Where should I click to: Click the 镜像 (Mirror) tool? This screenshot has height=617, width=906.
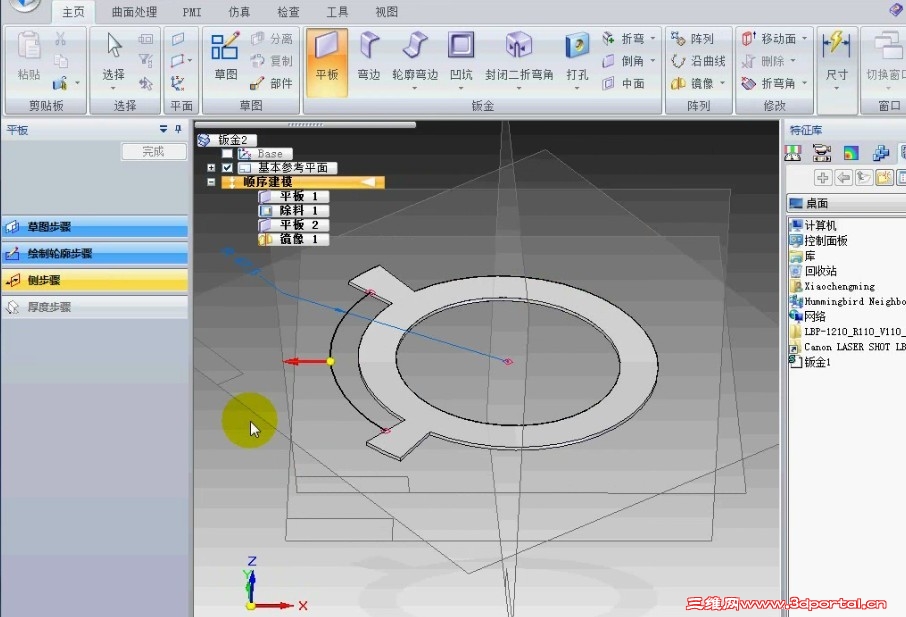pos(692,83)
